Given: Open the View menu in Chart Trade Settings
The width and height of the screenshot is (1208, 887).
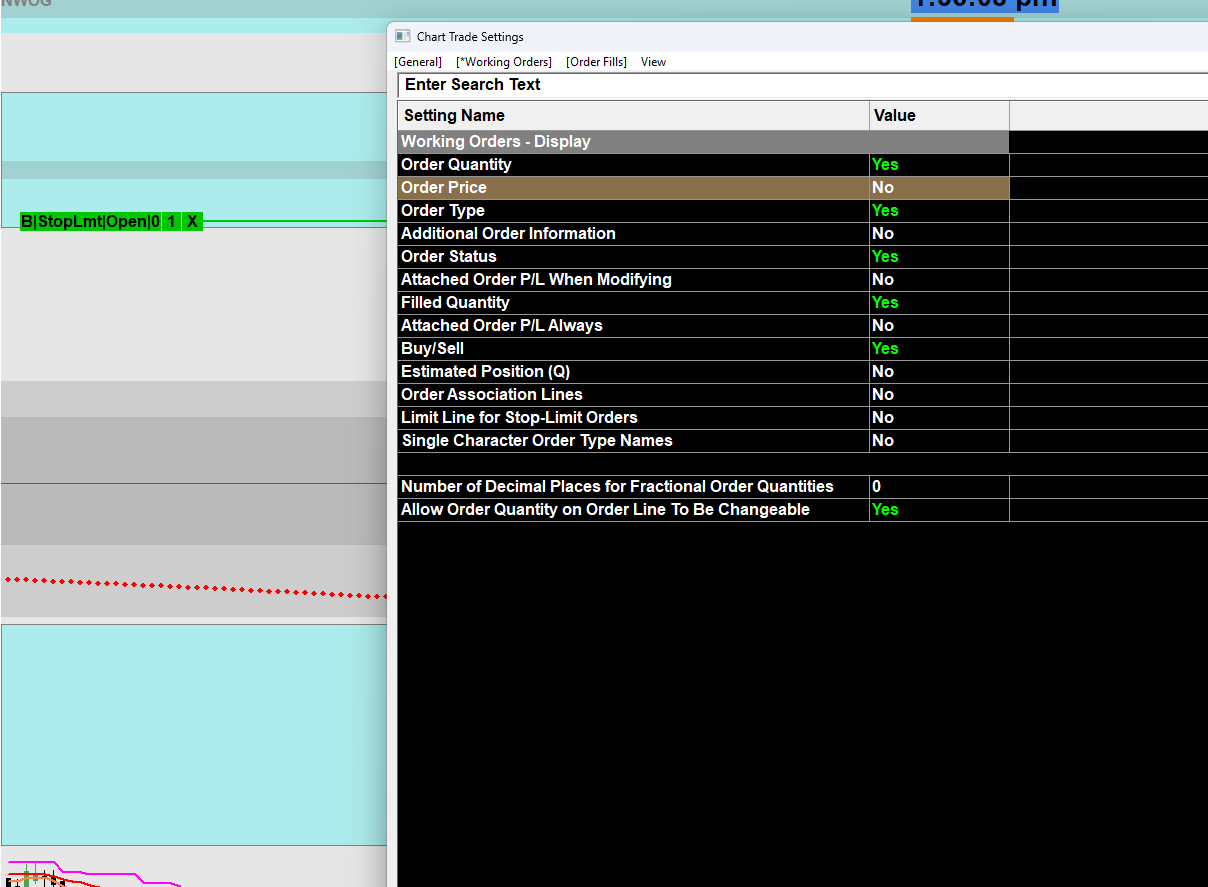Looking at the screenshot, I should pos(653,62).
